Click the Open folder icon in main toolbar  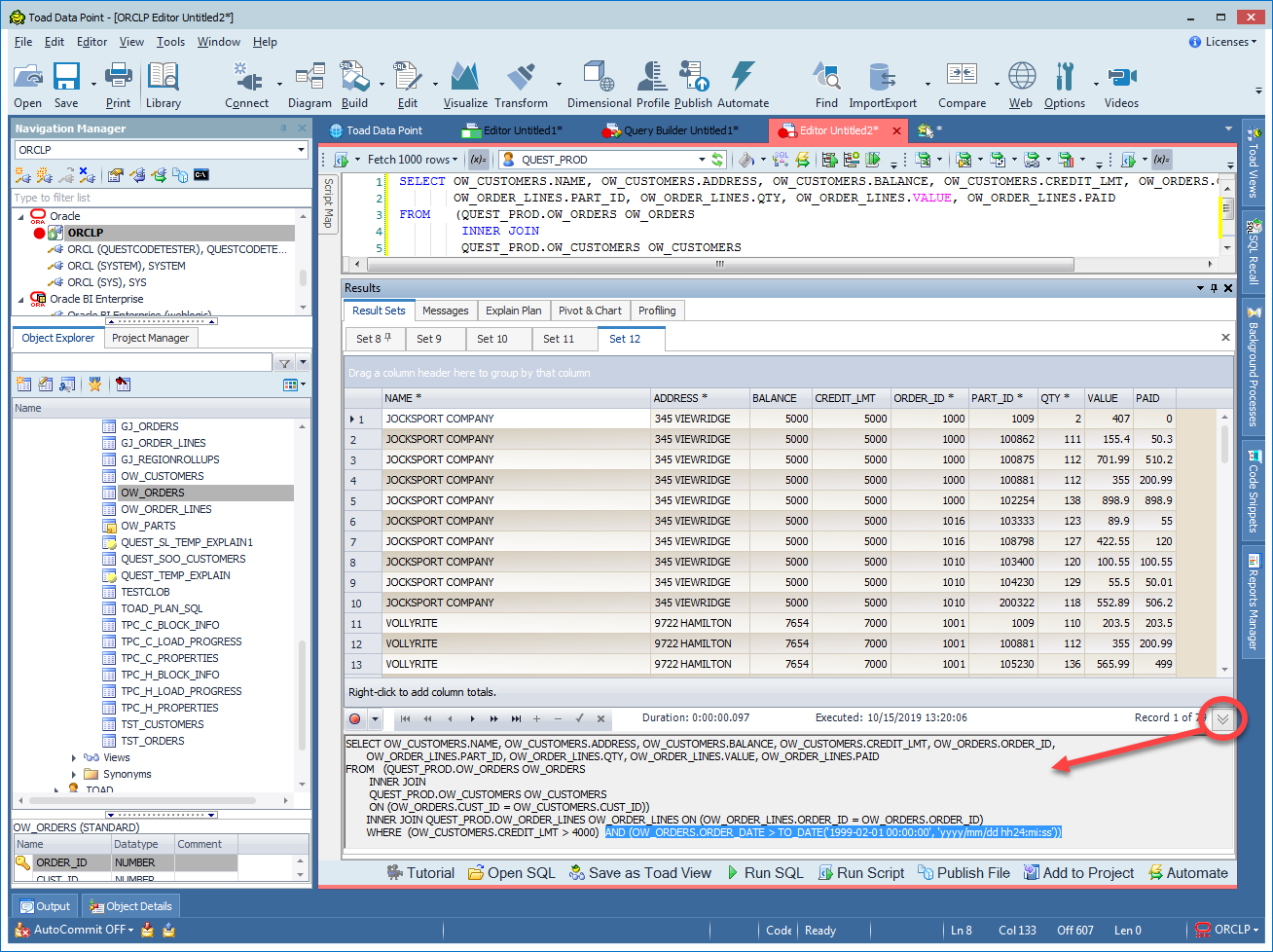coord(28,77)
